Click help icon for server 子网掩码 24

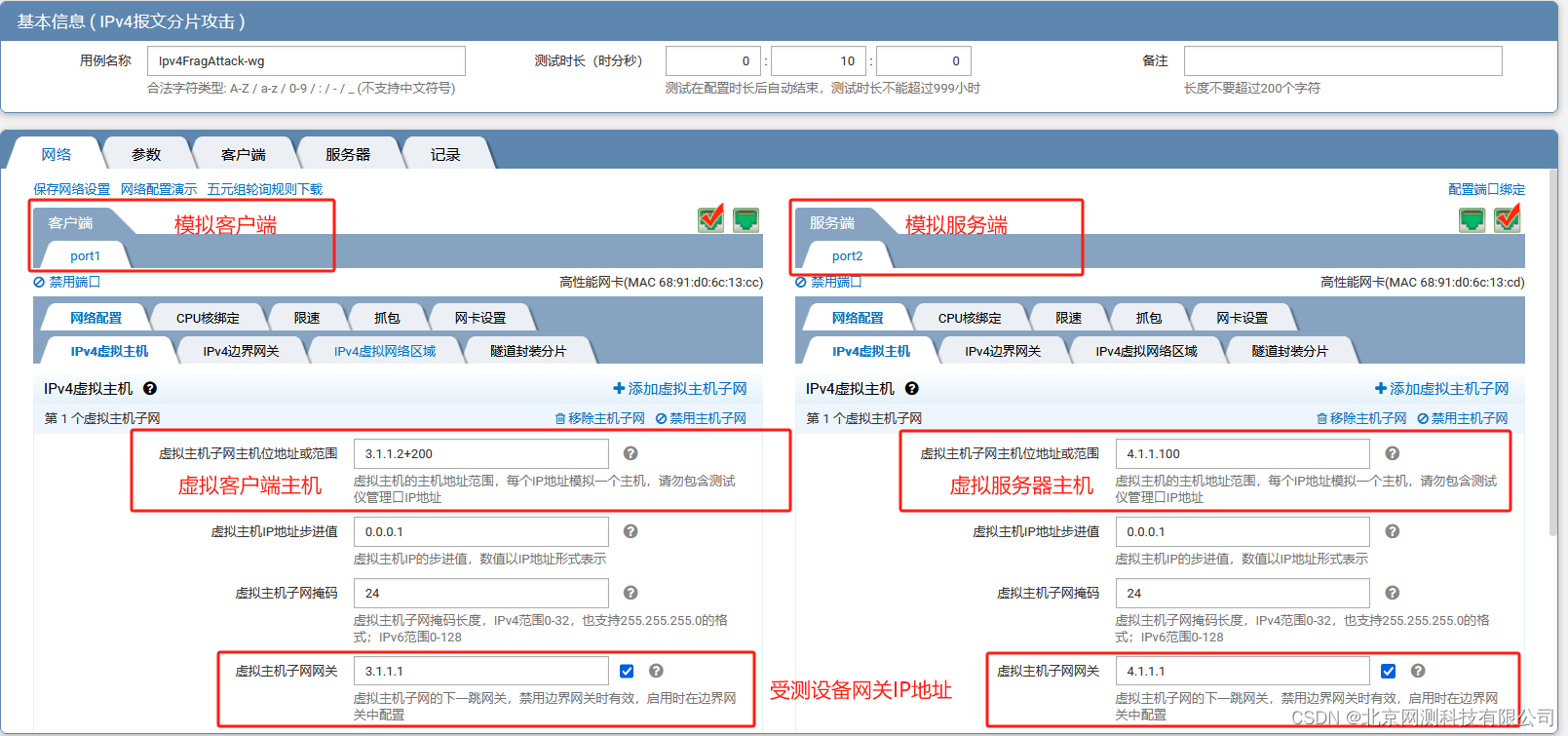pyautogui.click(x=1393, y=593)
